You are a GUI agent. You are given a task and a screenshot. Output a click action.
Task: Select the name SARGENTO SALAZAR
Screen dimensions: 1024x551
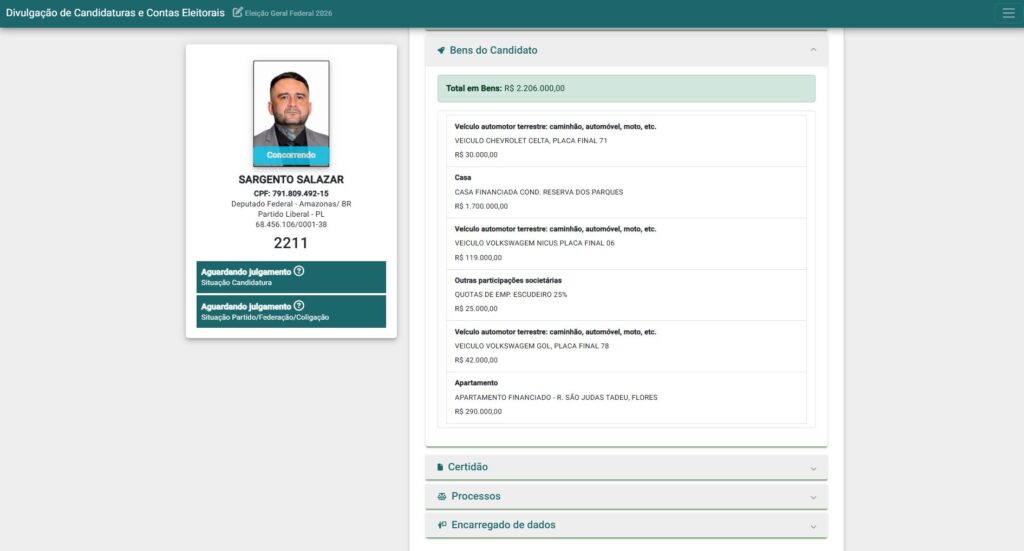click(x=291, y=180)
